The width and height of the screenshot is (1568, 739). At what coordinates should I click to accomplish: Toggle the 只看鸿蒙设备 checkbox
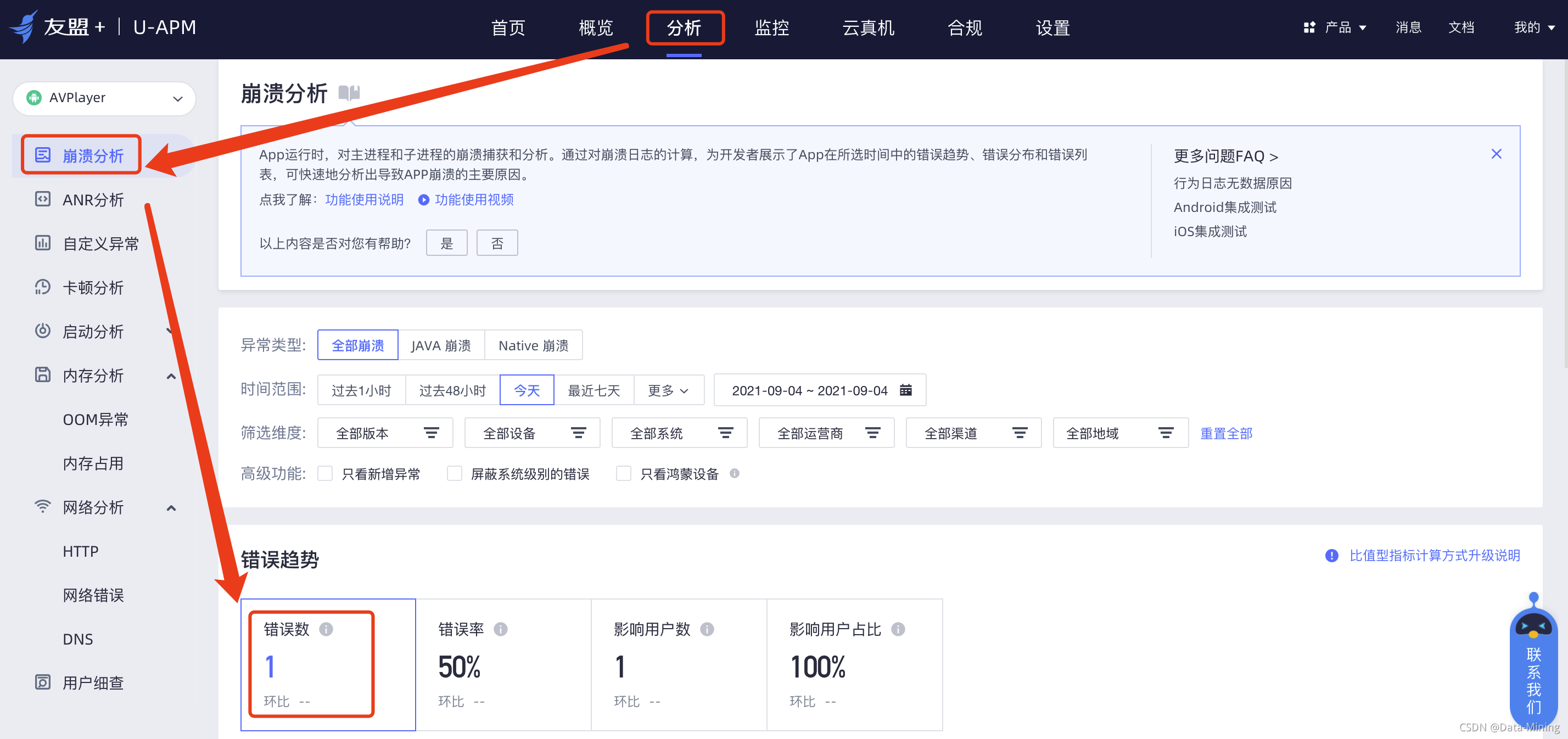point(623,474)
